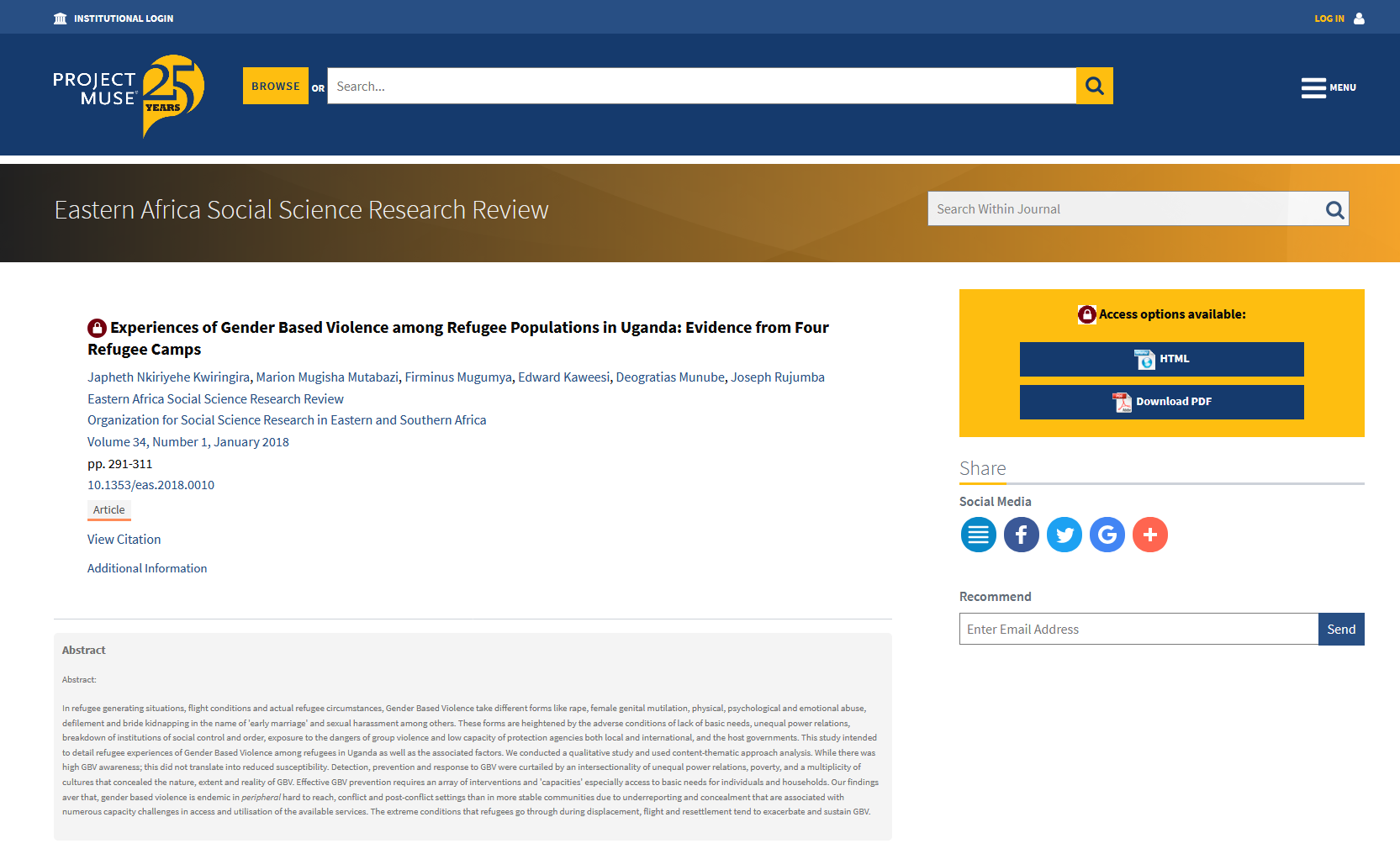Click the Download PDF button

1161,402
